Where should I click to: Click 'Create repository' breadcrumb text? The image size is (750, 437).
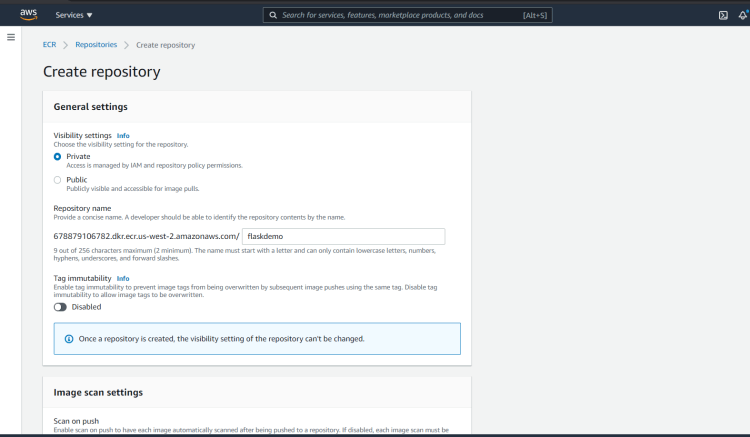[x=165, y=45]
